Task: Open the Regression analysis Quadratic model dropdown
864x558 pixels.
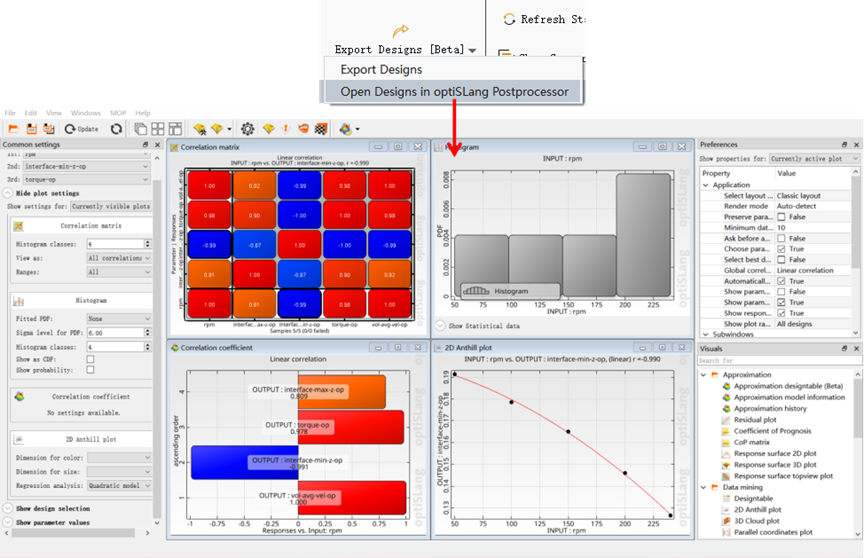Action: pos(119,486)
